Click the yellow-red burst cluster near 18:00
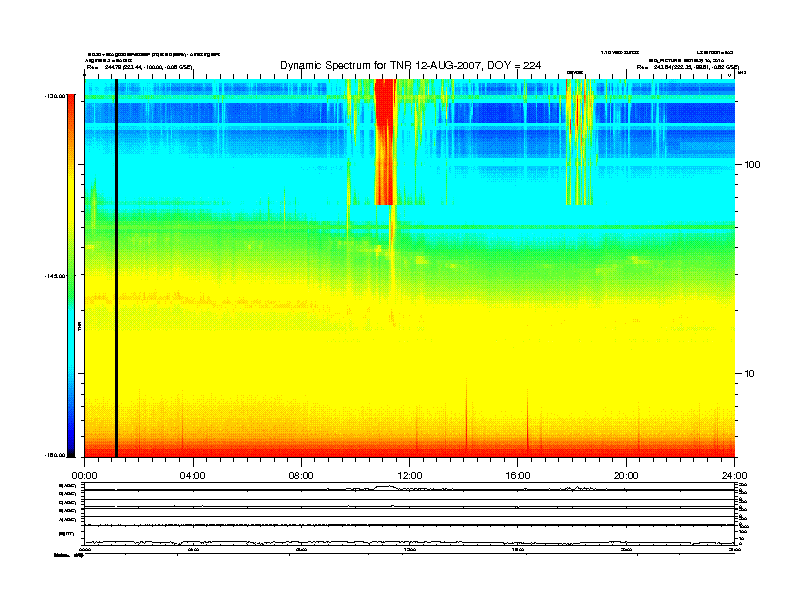Image resolution: width=792 pixels, height=612 pixels. (579, 141)
